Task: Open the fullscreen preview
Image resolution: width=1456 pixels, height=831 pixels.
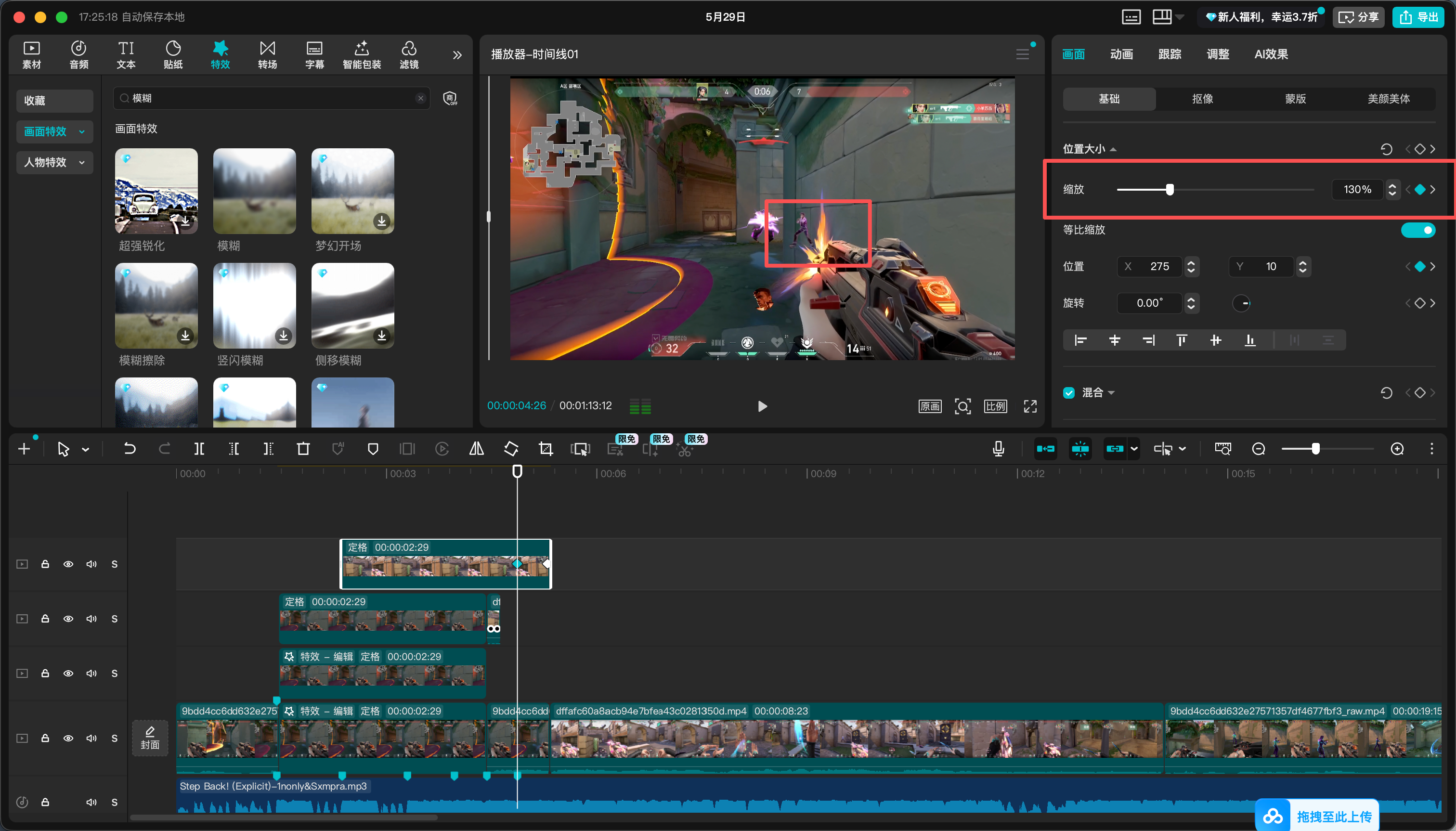Action: click(x=1030, y=406)
